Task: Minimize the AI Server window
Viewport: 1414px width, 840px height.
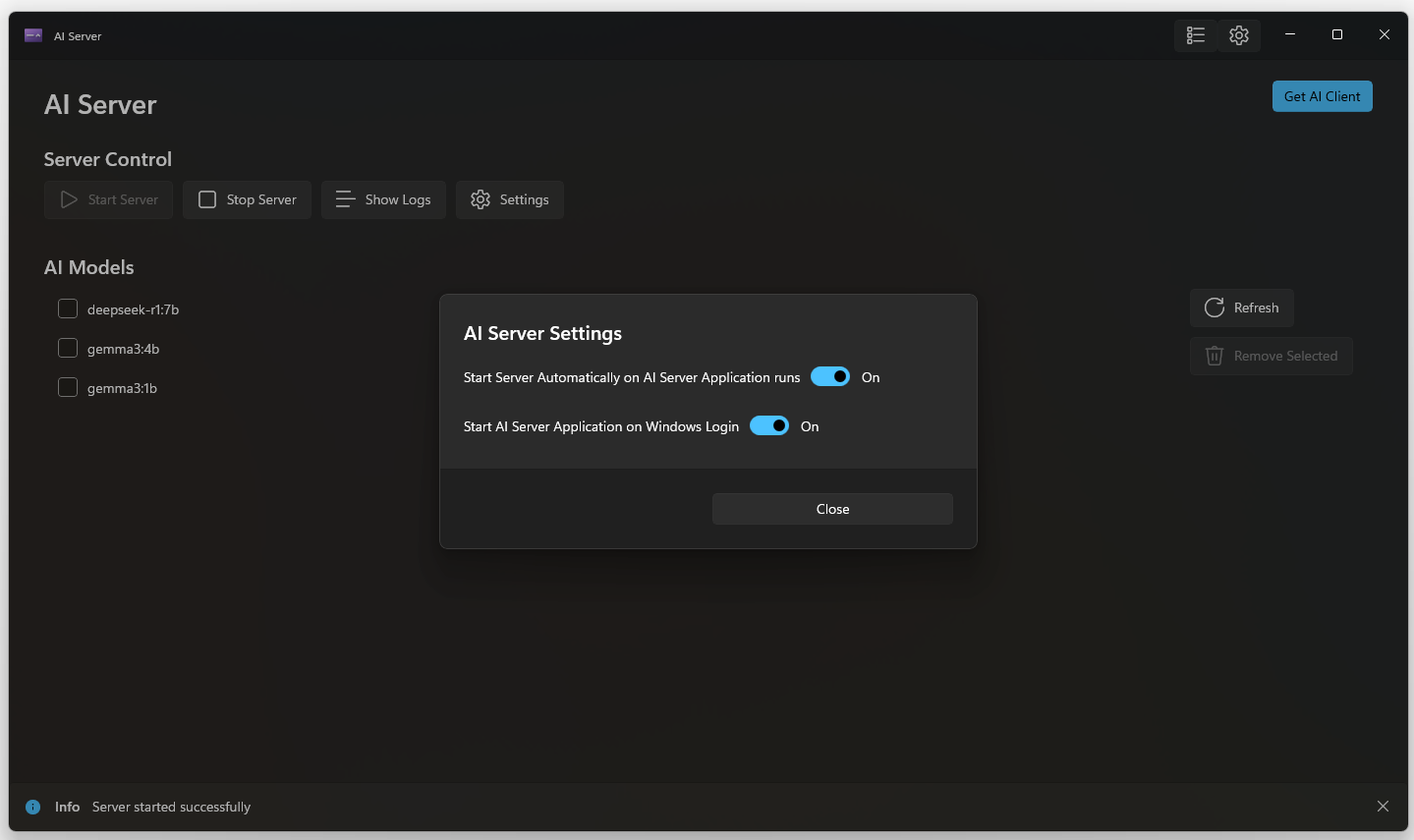Action: [x=1290, y=34]
